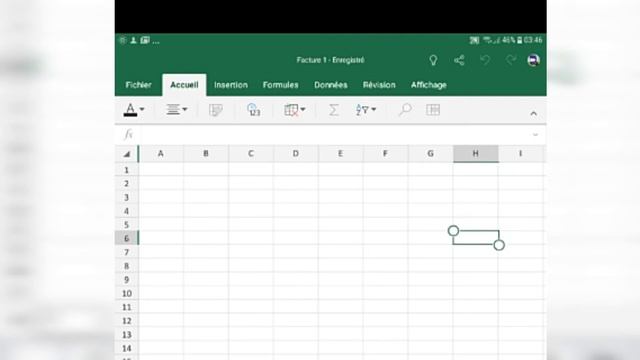Tap the battery status icon

click(x=520, y=40)
